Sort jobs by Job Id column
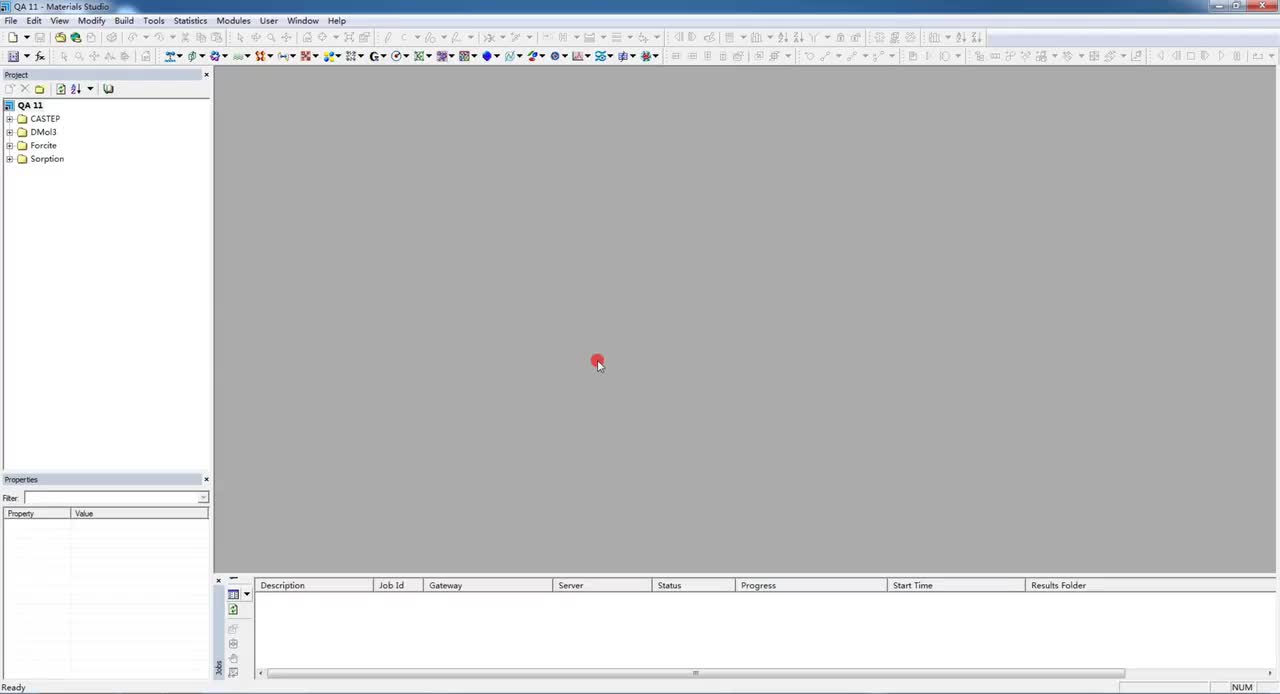 (x=398, y=585)
